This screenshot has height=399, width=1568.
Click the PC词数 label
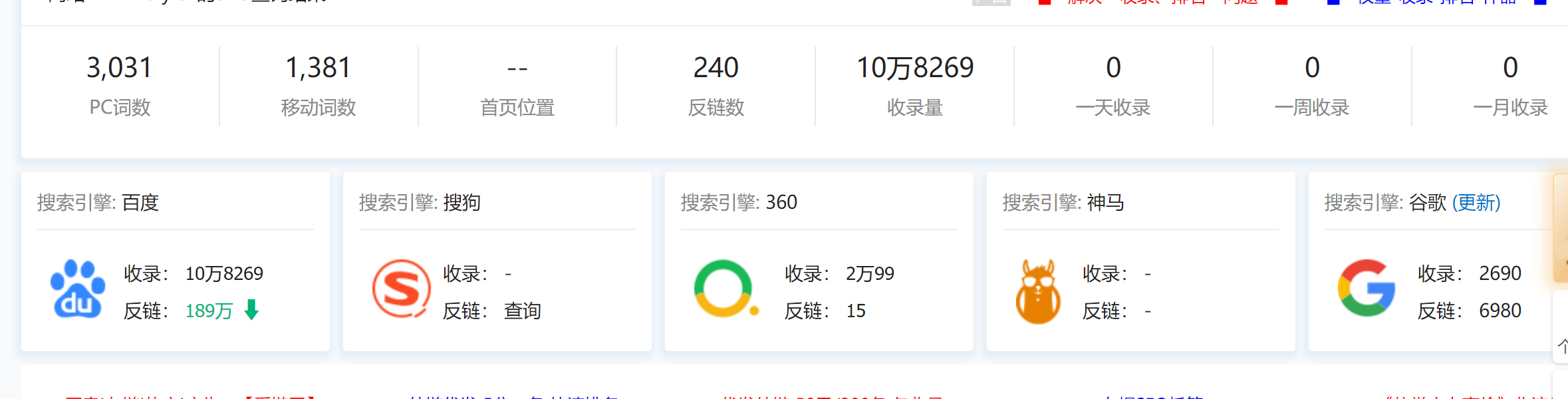click(120, 107)
